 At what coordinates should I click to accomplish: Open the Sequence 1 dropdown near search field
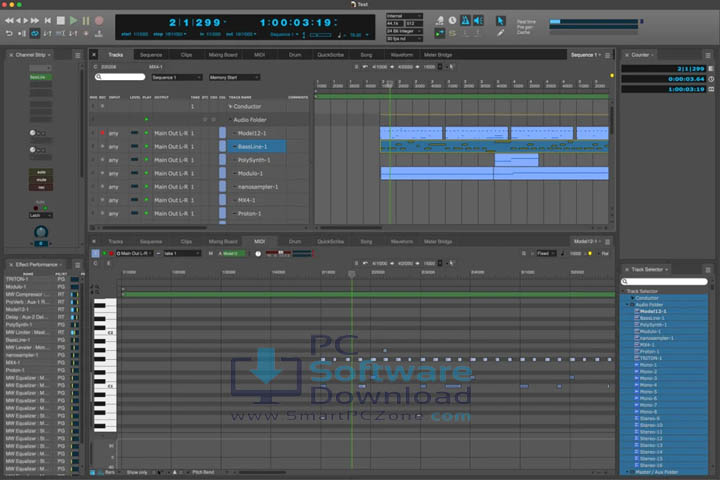click(x=177, y=77)
